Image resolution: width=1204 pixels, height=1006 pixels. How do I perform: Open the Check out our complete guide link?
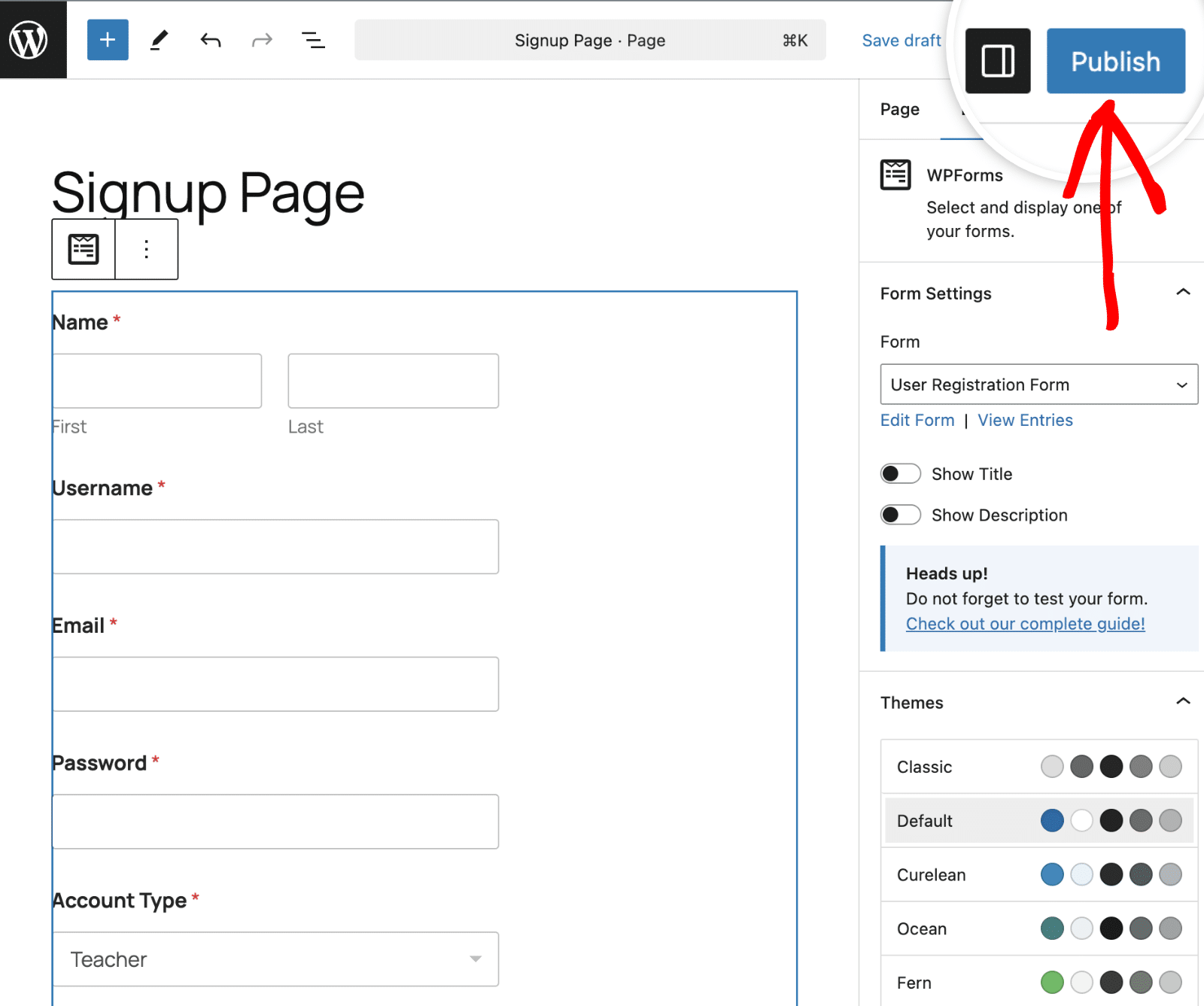click(x=1025, y=624)
